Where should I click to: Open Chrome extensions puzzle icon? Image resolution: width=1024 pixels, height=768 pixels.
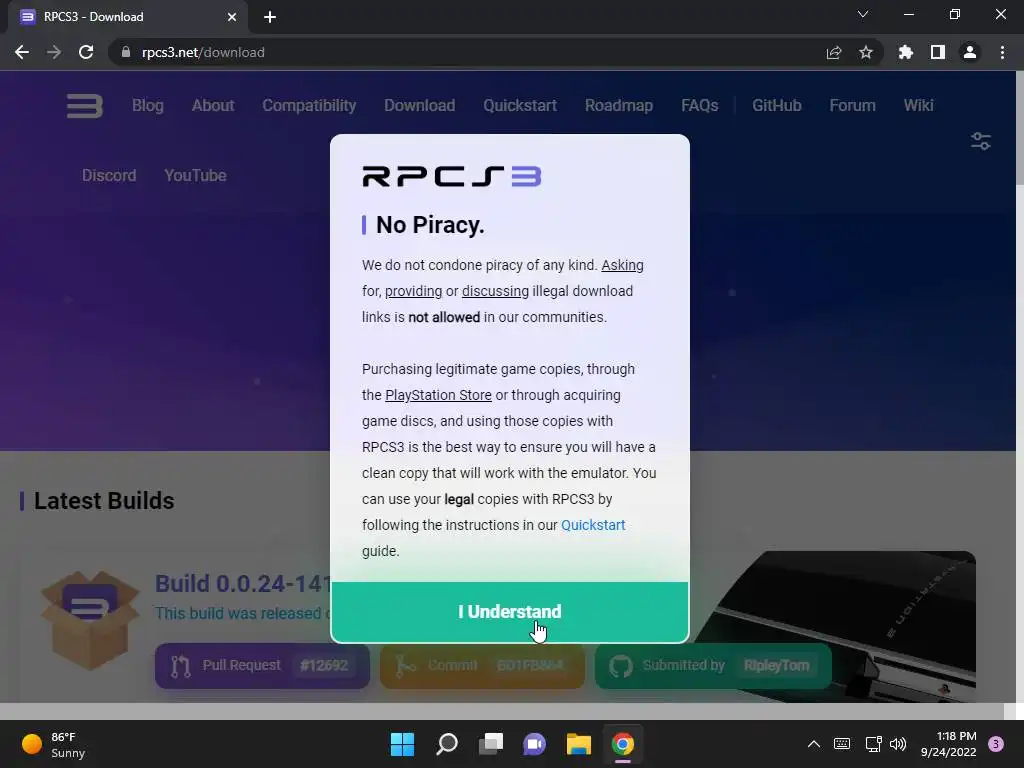tap(906, 52)
